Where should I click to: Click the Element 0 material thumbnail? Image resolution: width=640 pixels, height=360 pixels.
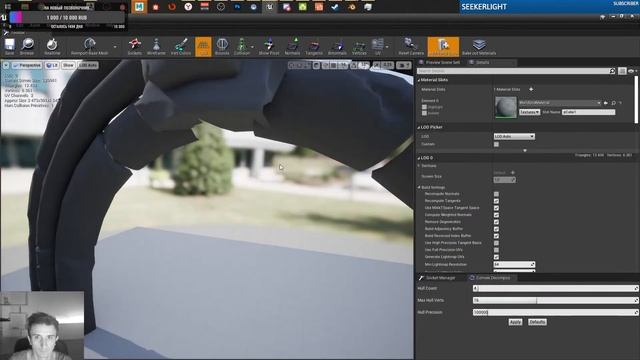click(x=506, y=107)
